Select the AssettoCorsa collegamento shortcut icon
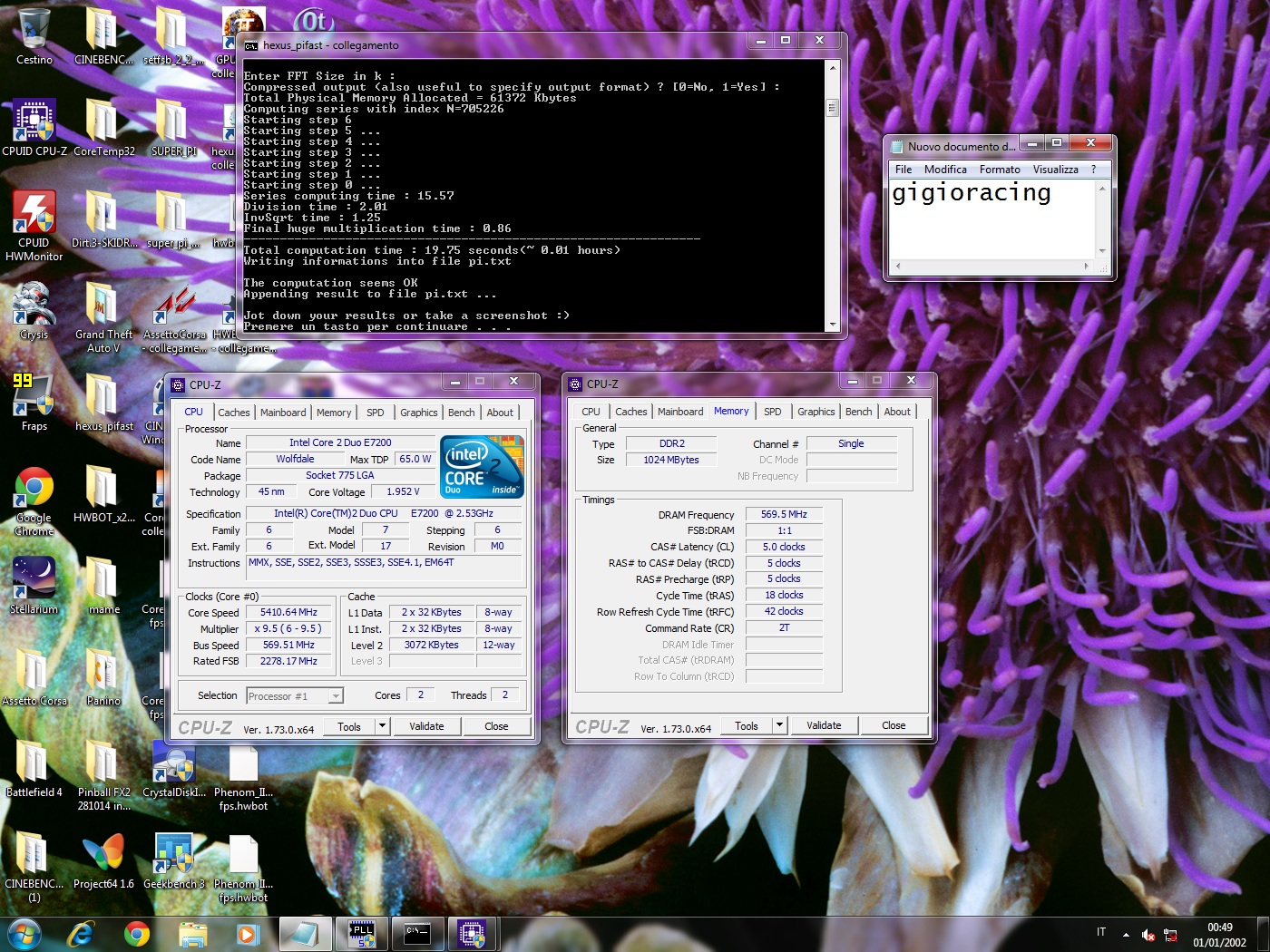Viewport: 1270px width, 952px height. [x=173, y=317]
